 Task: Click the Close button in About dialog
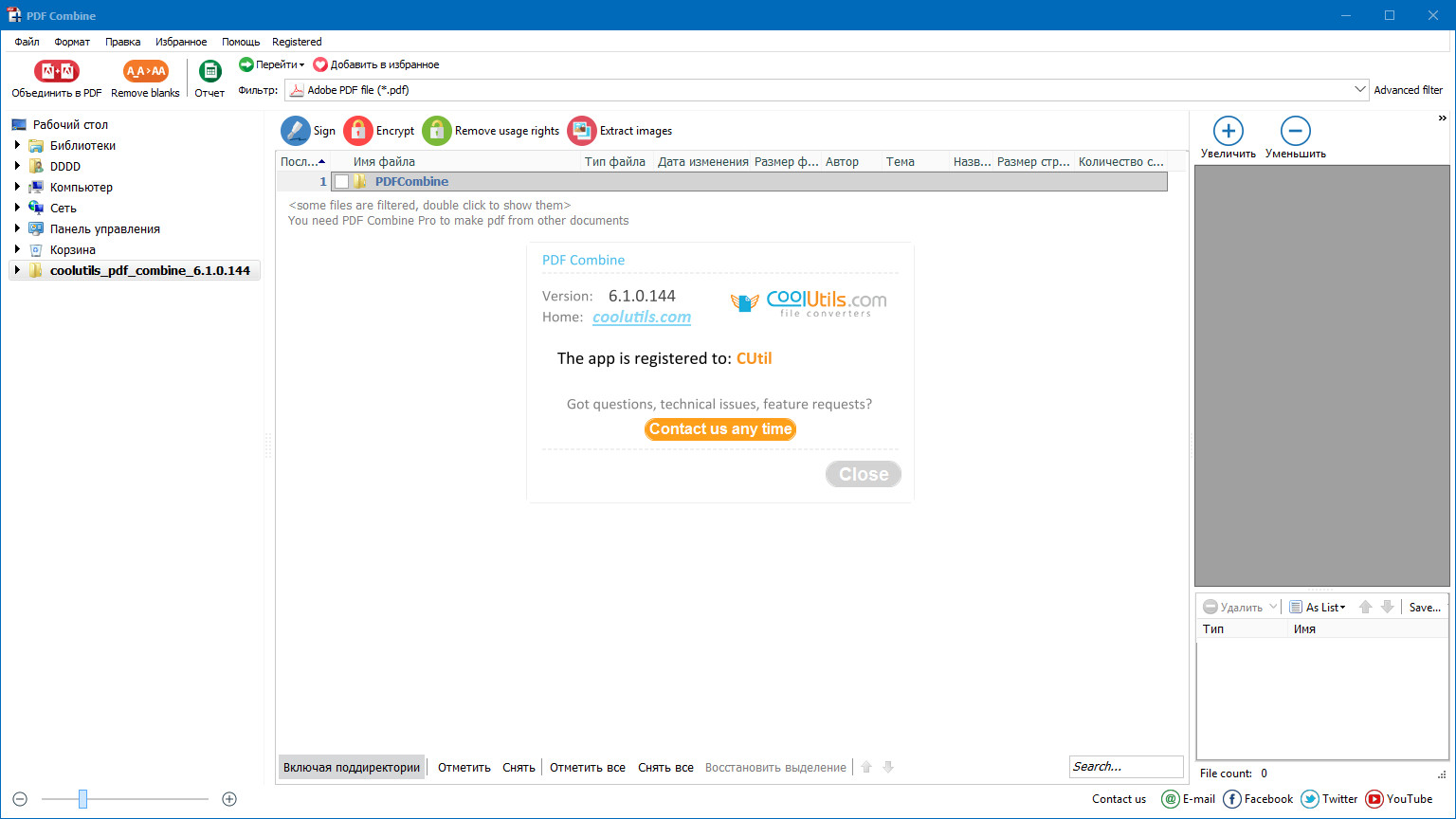[x=864, y=474]
